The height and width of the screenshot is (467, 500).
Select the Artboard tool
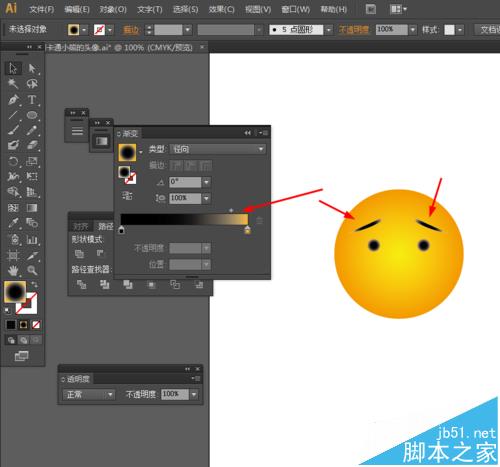pyautogui.click(x=13, y=255)
